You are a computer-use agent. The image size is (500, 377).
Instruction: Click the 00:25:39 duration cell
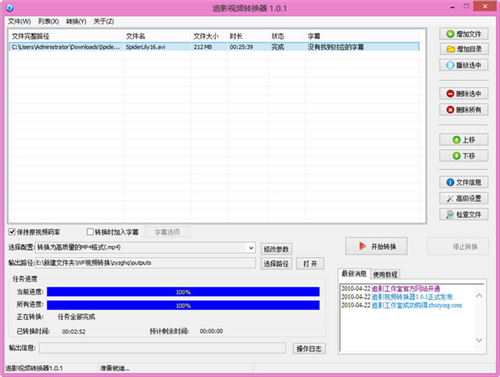pos(241,47)
